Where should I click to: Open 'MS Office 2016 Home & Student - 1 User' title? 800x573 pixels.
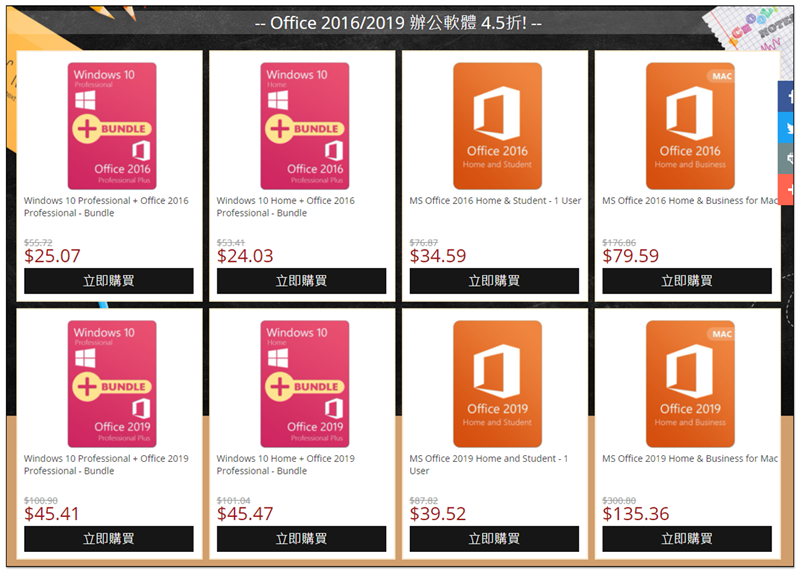[495, 201]
